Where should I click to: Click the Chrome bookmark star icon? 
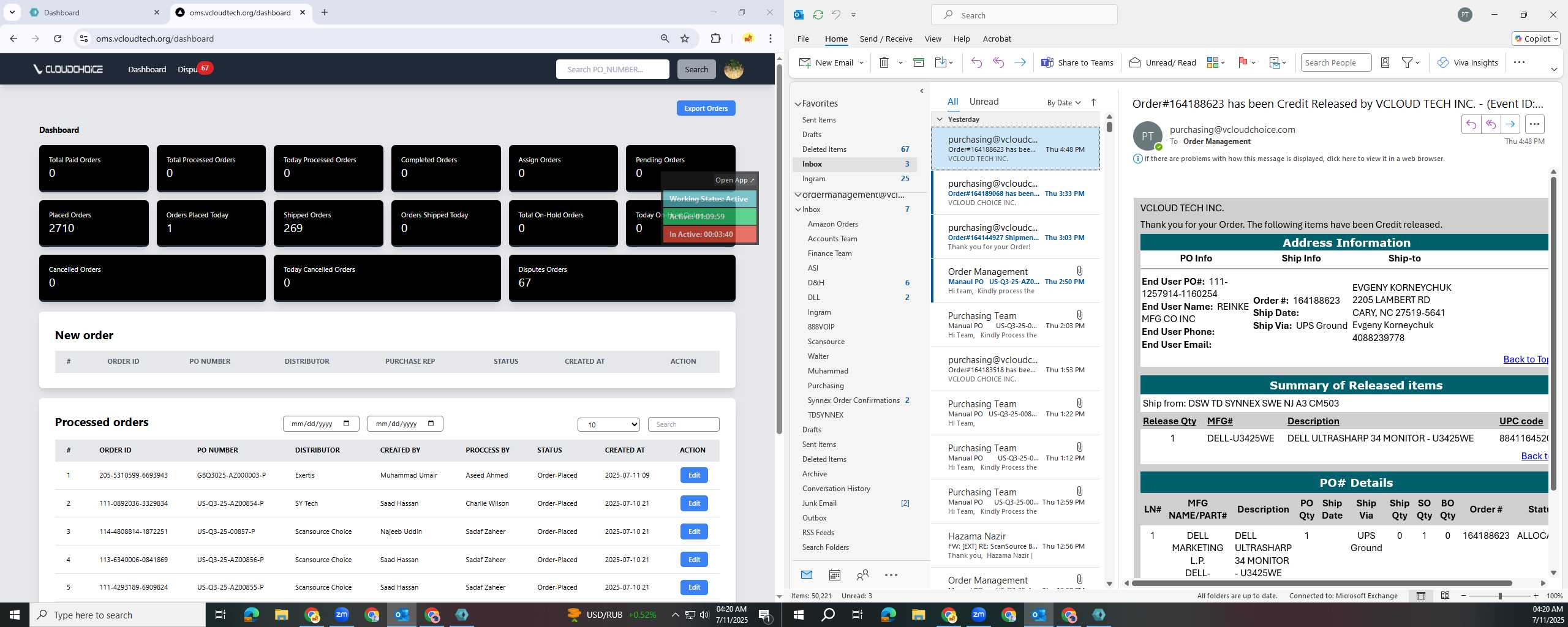(685, 39)
